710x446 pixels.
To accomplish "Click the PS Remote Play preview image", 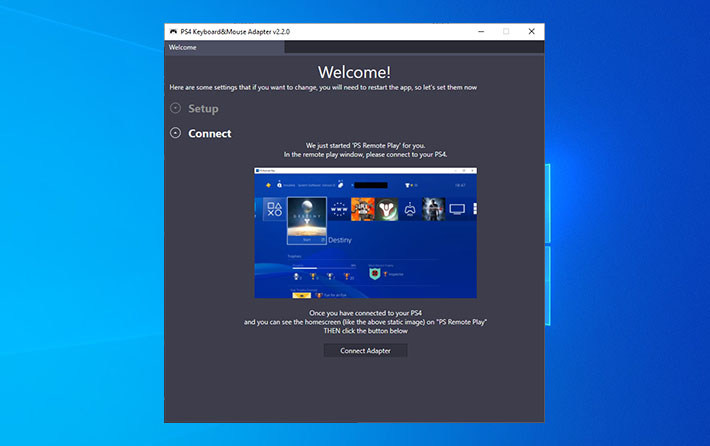I will coord(365,233).
